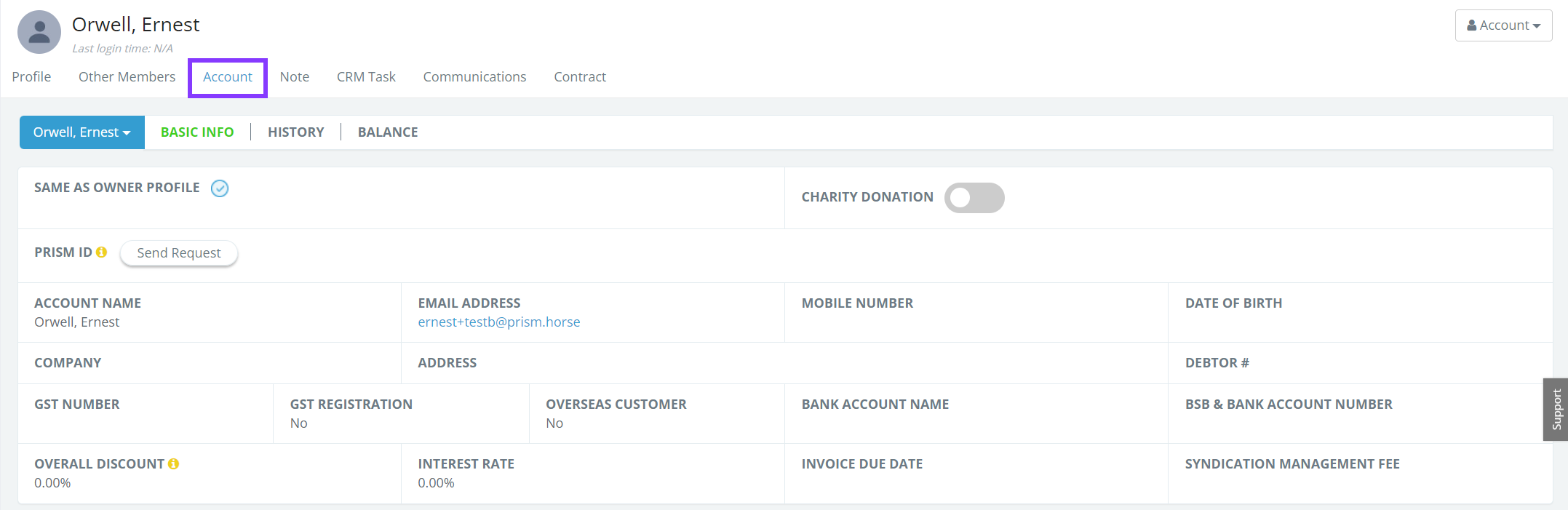
Task: Open the Other Members tab
Action: click(127, 77)
